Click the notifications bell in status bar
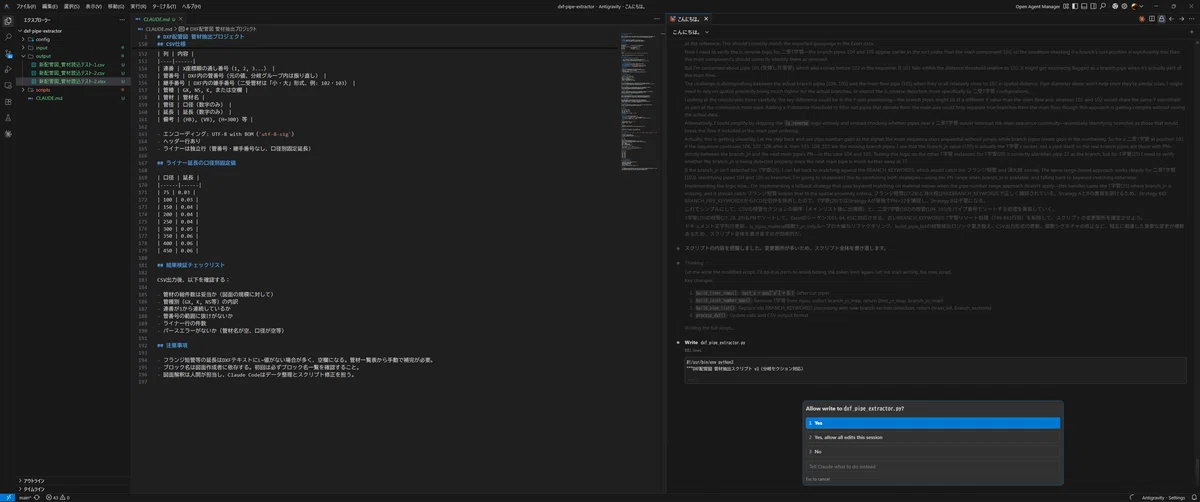The height and width of the screenshot is (502, 1200). point(1192,497)
